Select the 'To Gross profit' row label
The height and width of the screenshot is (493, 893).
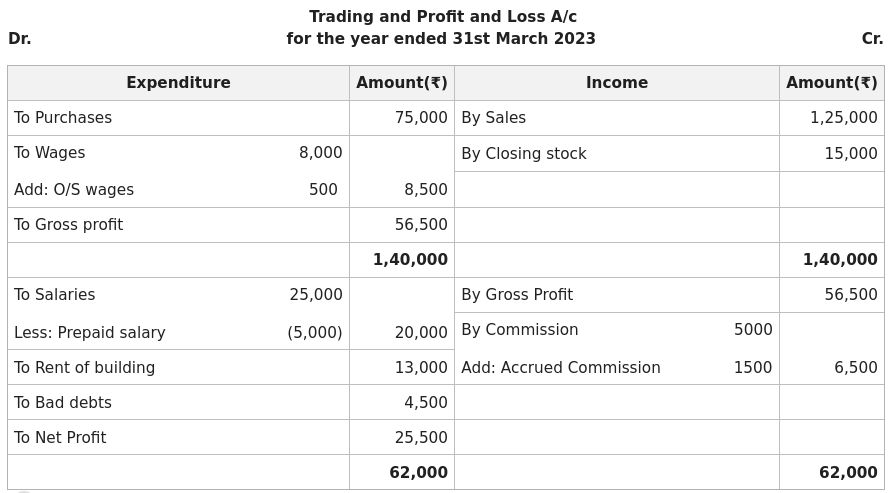click(68, 225)
